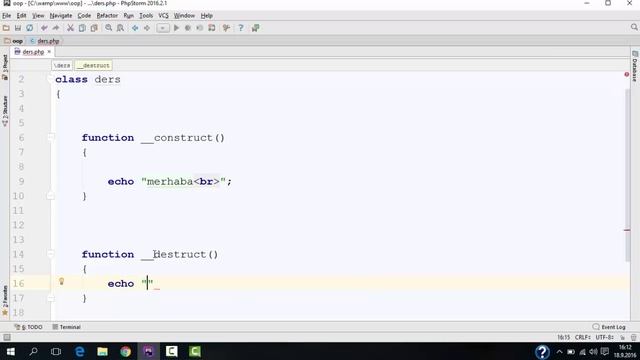Toggle the read-only lock icon
Screen dimensions: 640x360
pyautogui.click(x=622, y=338)
